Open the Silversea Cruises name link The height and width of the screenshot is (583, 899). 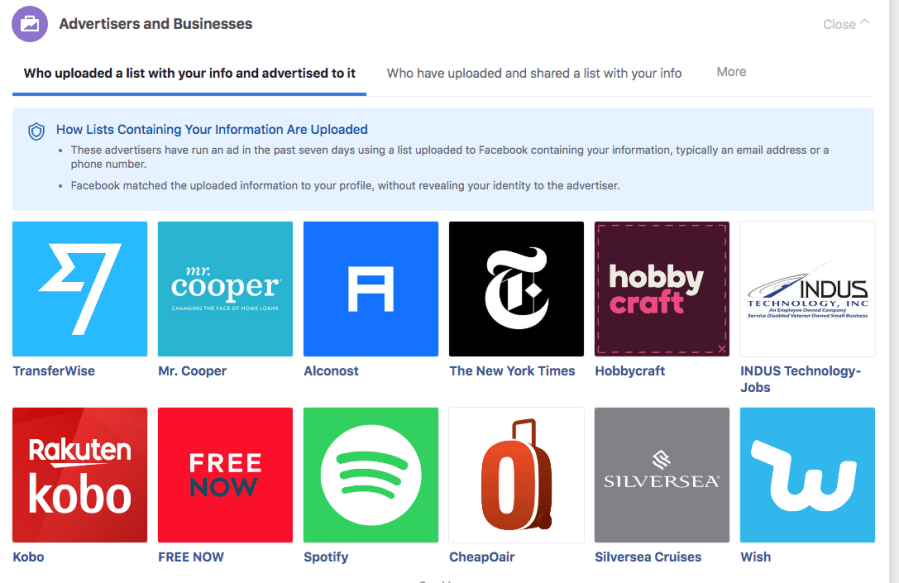coord(648,557)
